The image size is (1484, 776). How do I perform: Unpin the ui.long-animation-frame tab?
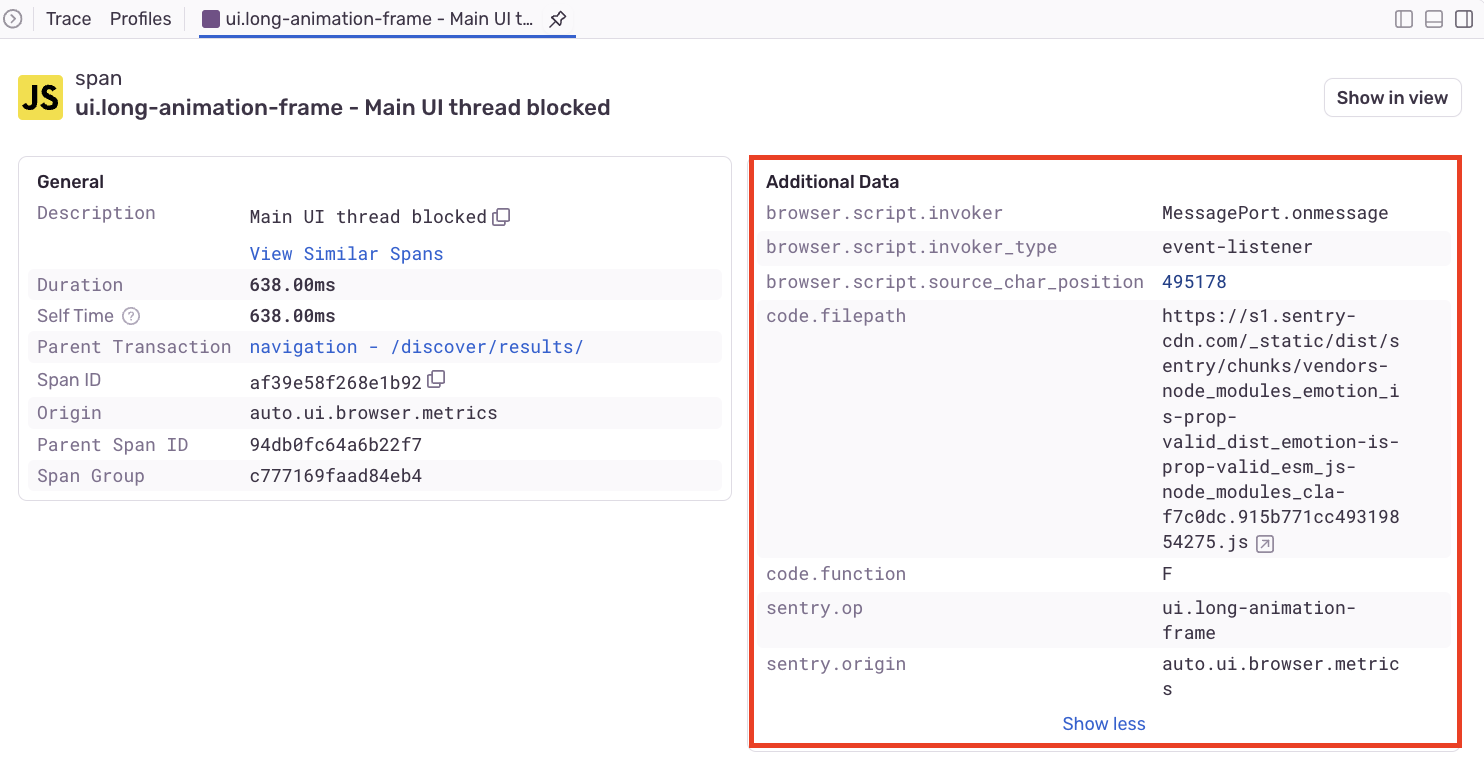557,18
